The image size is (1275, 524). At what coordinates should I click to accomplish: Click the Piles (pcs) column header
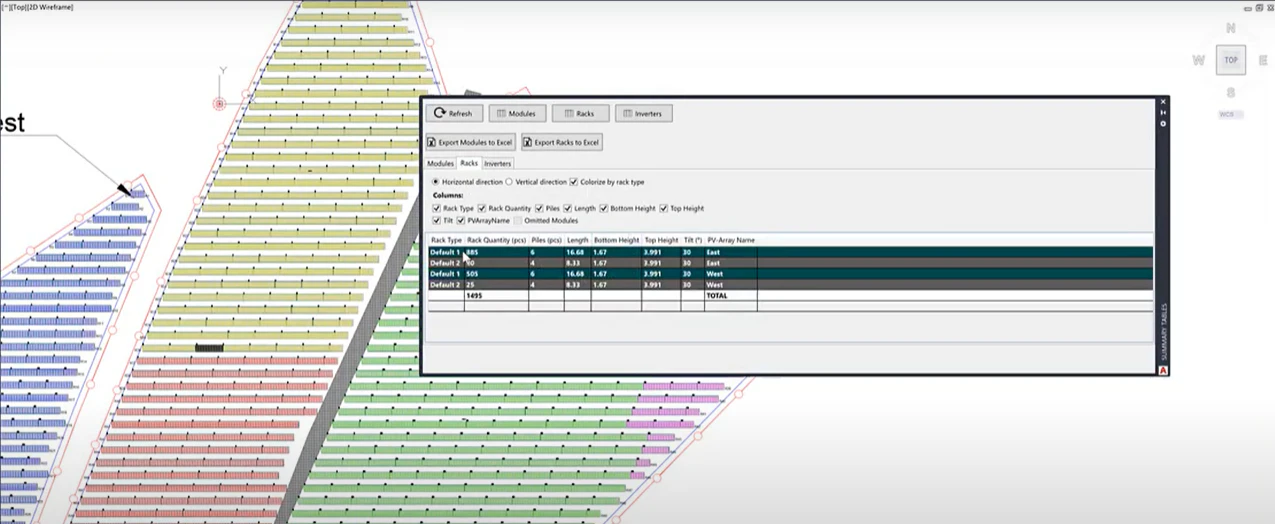(x=546, y=240)
